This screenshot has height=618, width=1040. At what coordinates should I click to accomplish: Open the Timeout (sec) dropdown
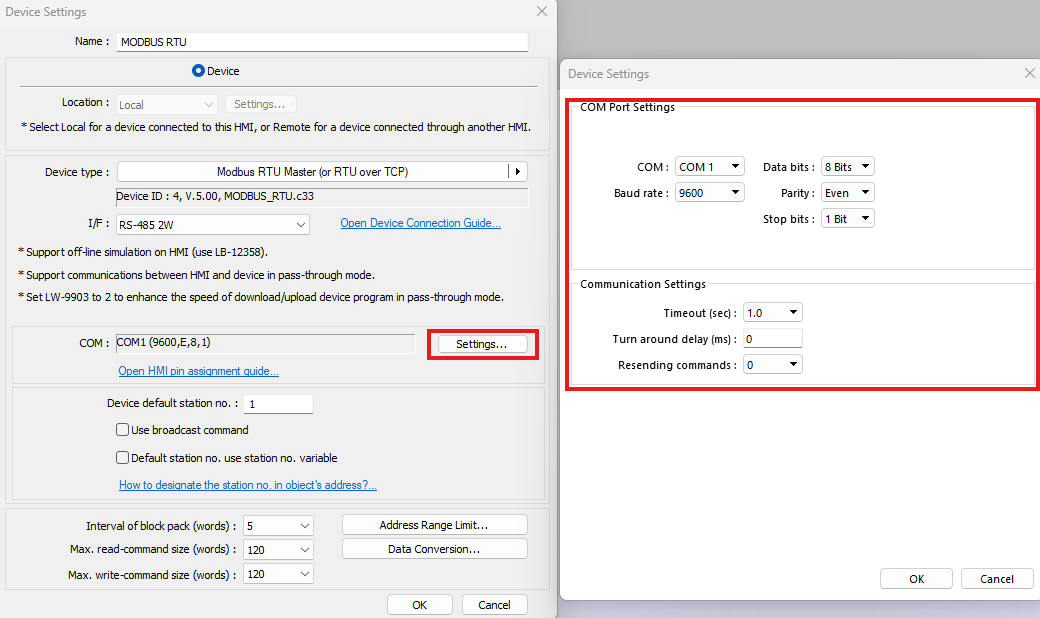tap(772, 313)
